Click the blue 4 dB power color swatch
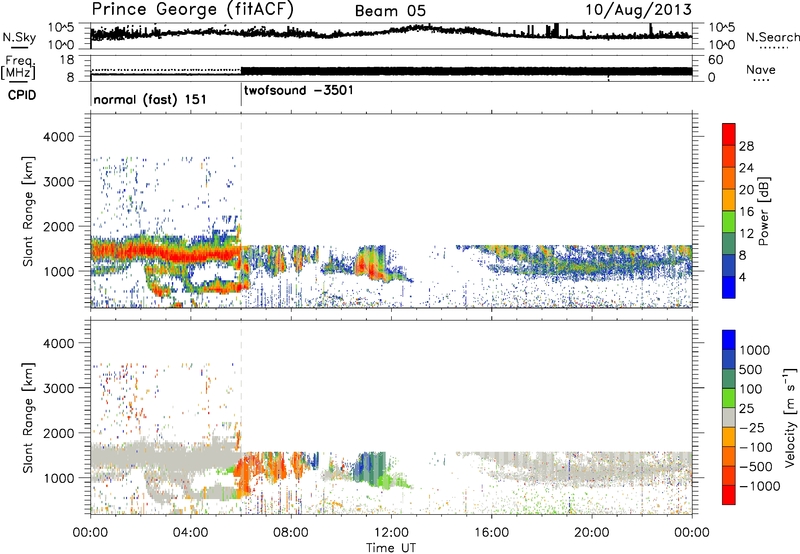800x554 pixels. click(729, 287)
